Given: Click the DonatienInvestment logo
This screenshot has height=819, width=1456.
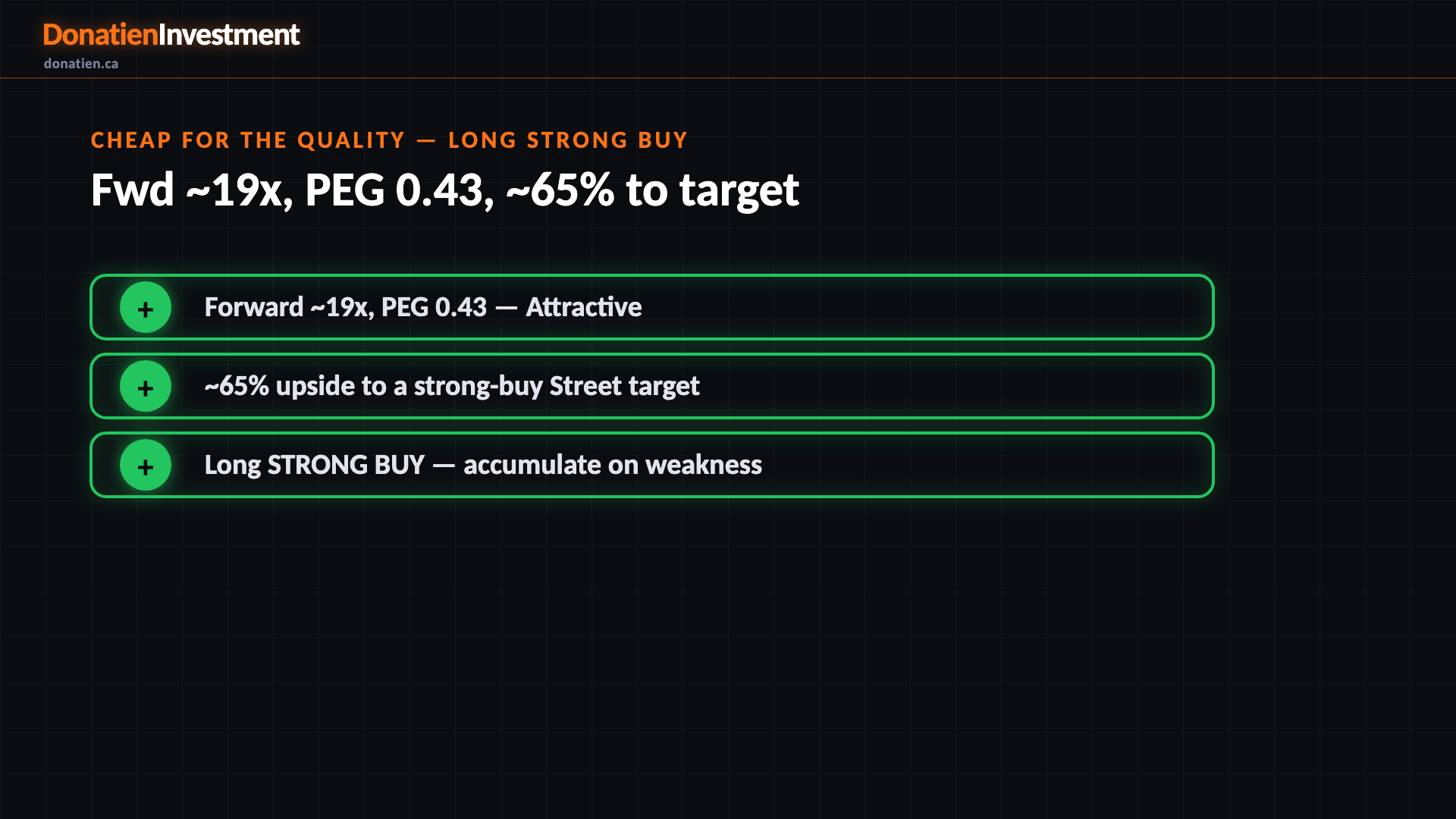Looking at the screenshot, I should [x=171, y=35].
